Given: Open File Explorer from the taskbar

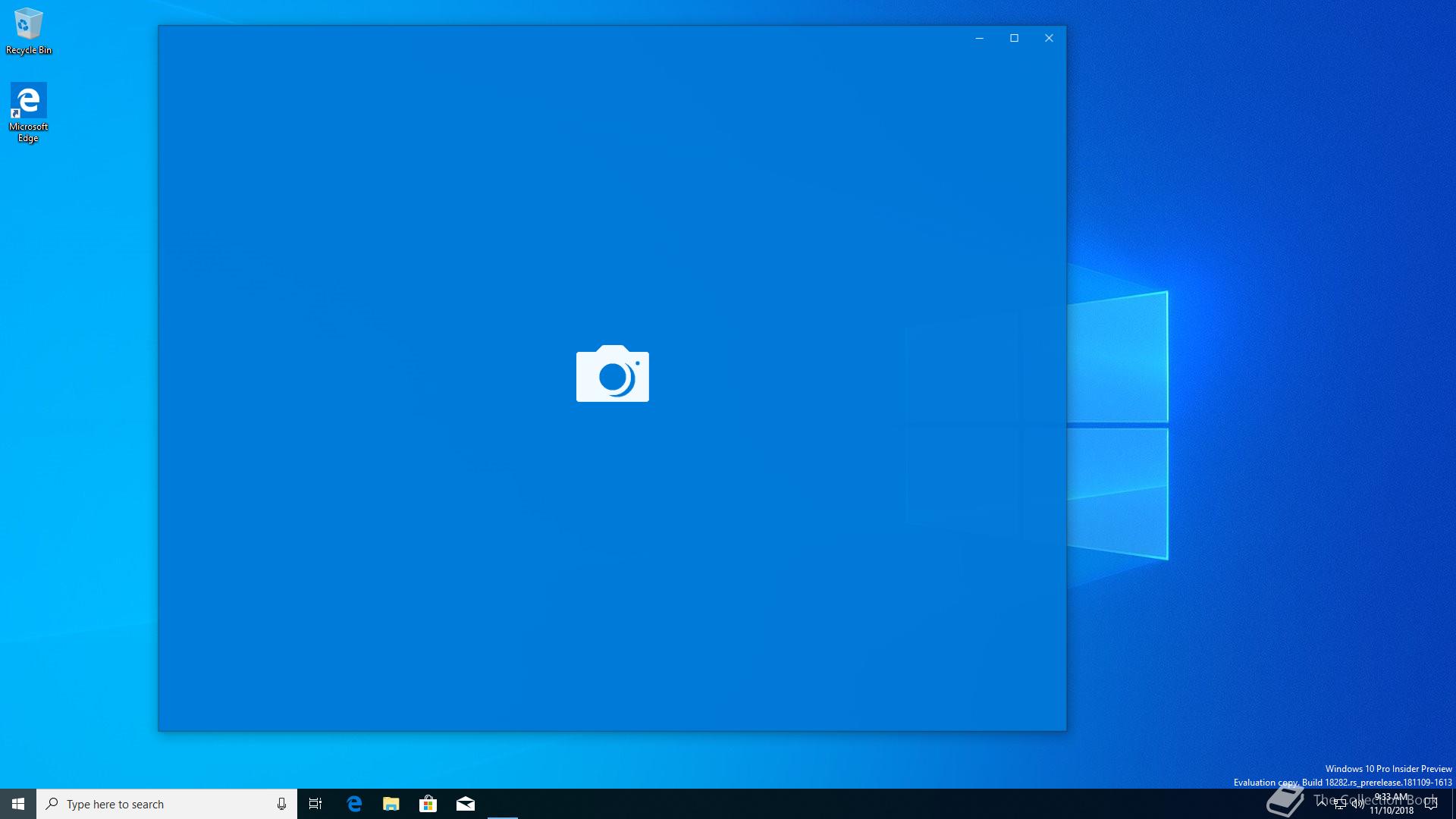Looking at the screenshot, I should [391, 804].
